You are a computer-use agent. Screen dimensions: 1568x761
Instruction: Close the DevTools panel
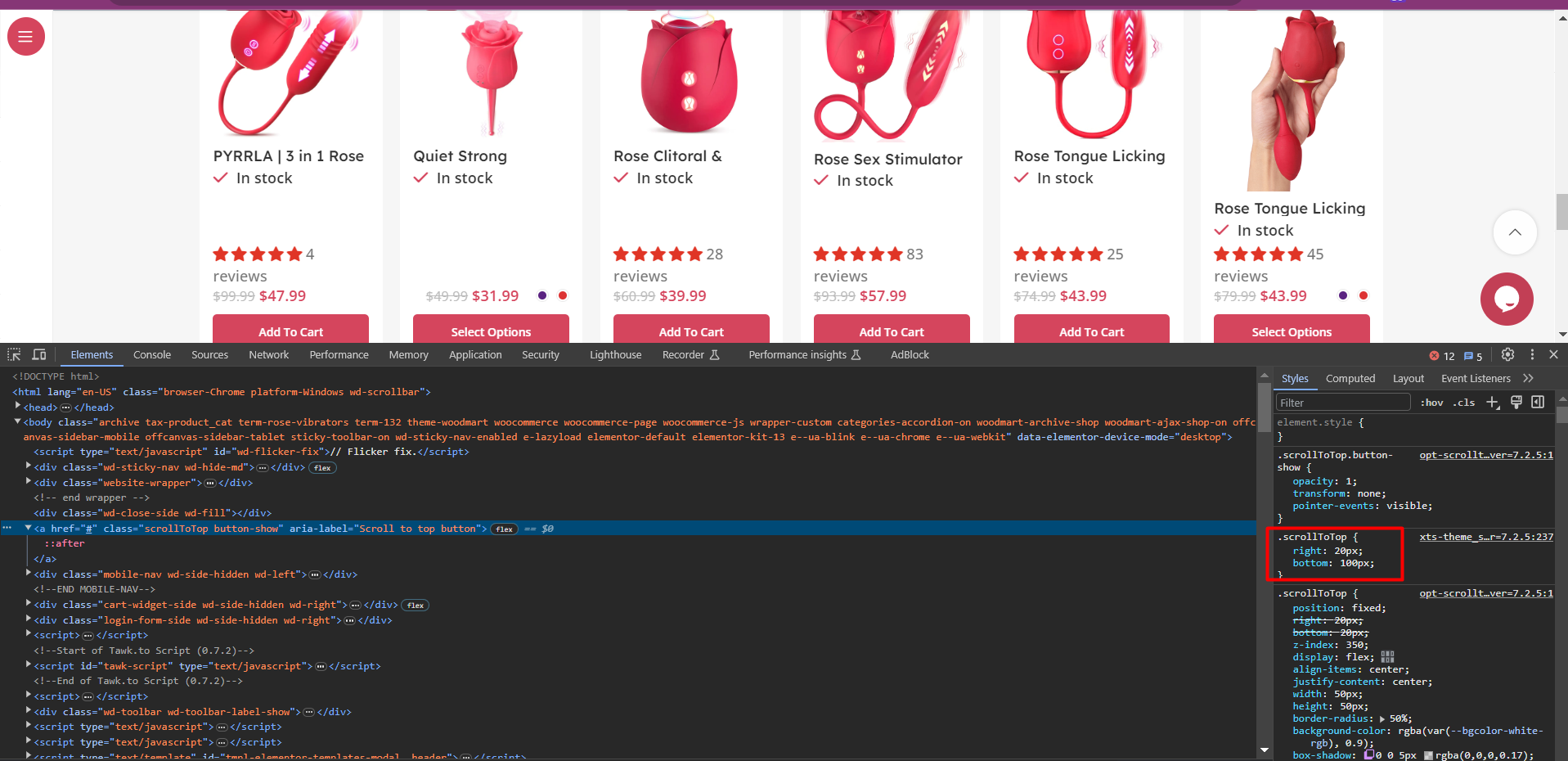pos(1553,354)
